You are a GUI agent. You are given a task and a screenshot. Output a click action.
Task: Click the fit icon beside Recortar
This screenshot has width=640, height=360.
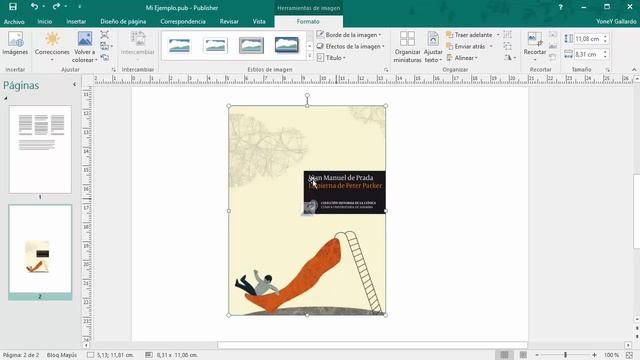(553, 35)
